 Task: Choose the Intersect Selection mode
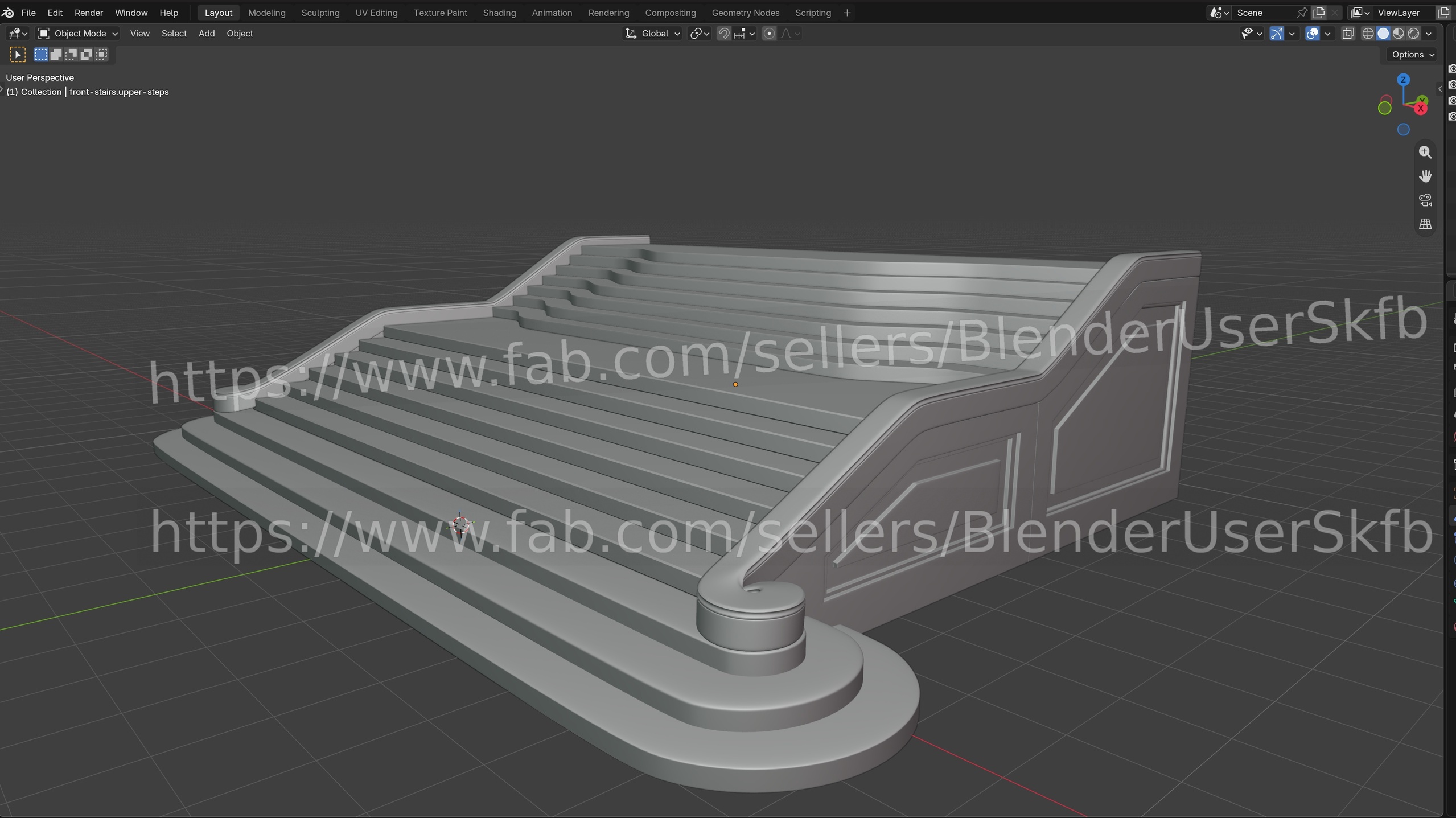click(101, 55)
